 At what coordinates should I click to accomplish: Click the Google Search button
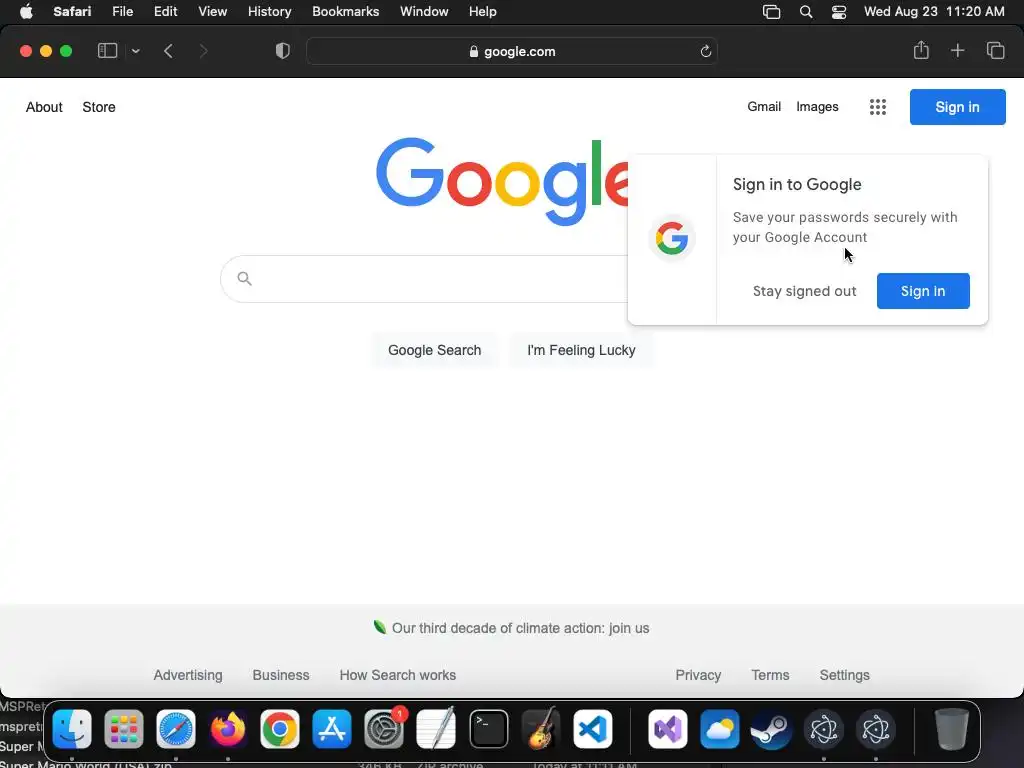(434, 350)
